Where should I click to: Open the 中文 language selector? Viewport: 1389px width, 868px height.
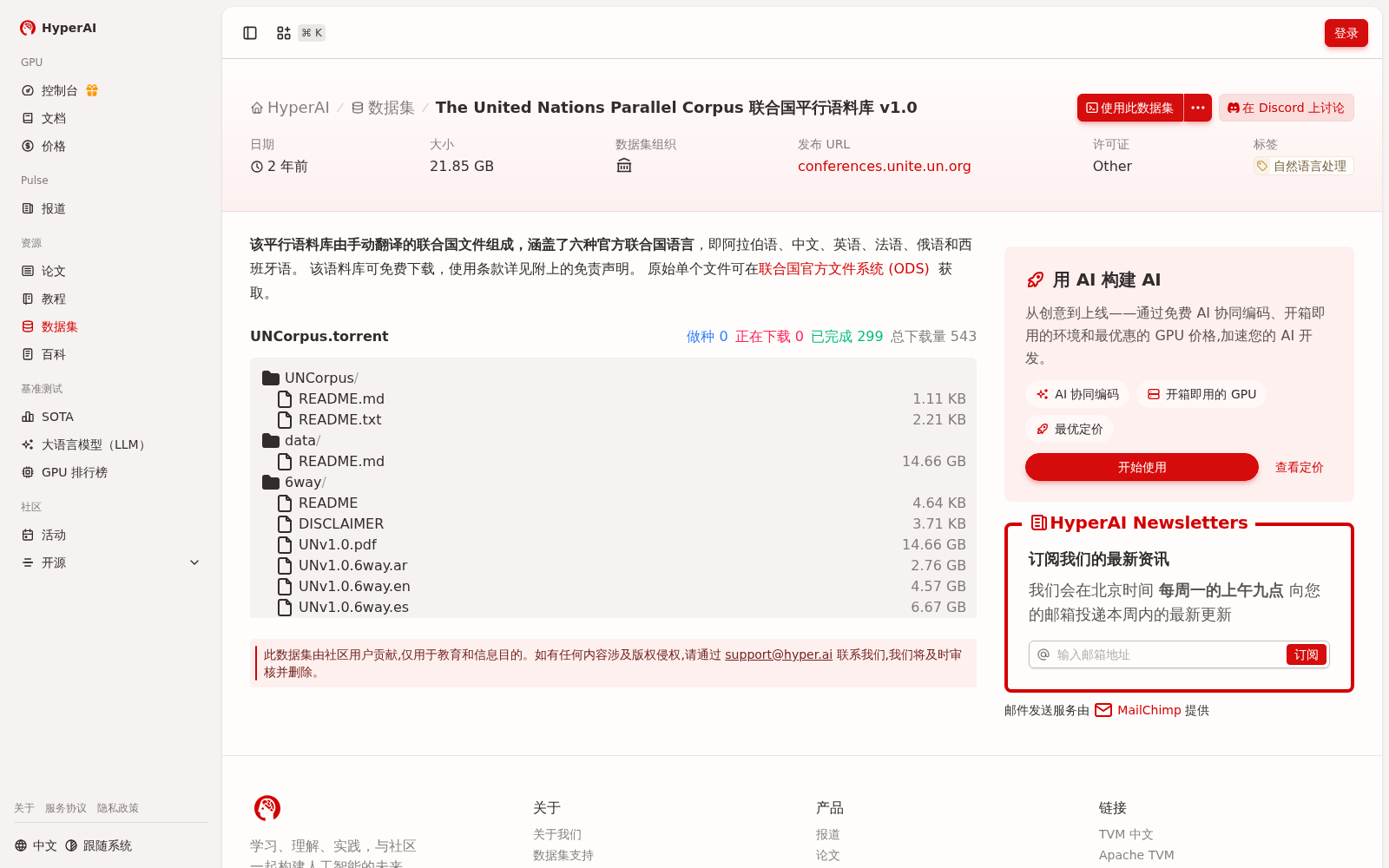coord(36,845)
